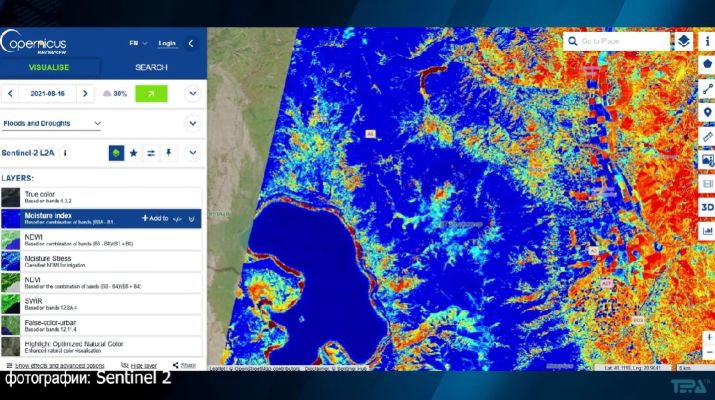Open the histogram chart tool
The height and width of the screenshot is (400, 715).
[x=706, y=231]
